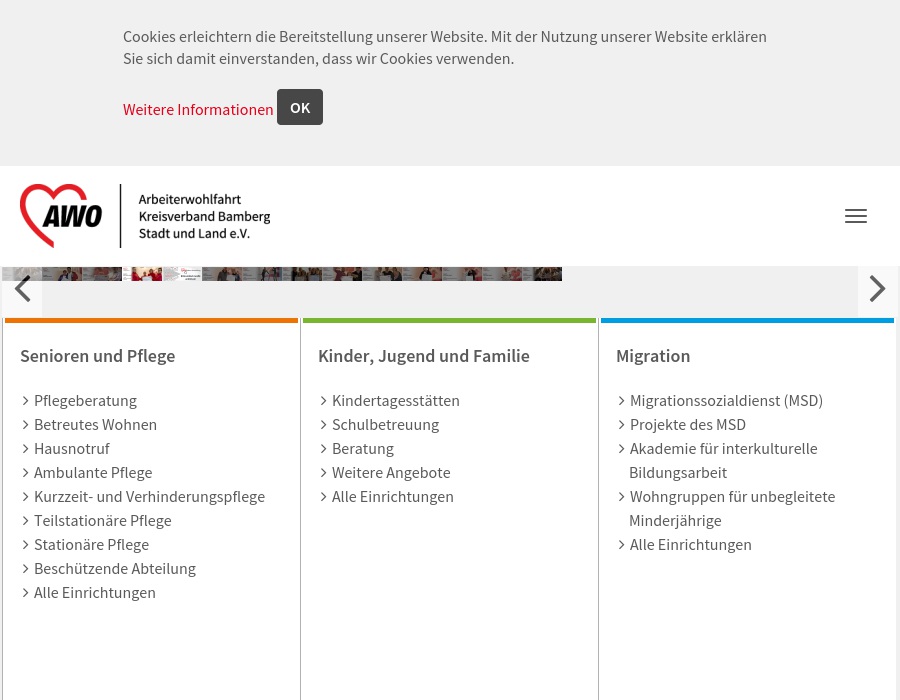
Task: Accept cookies with OK button
Action: pos(300,108)
